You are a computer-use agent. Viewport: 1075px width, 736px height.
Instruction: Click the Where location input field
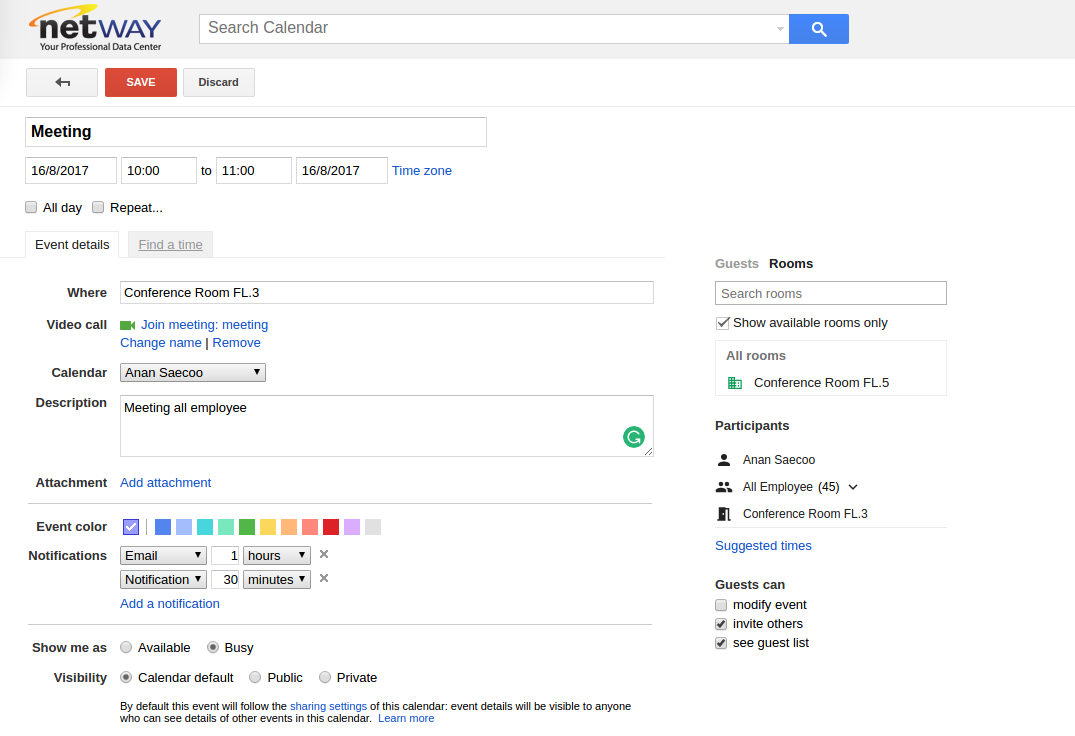386,293
